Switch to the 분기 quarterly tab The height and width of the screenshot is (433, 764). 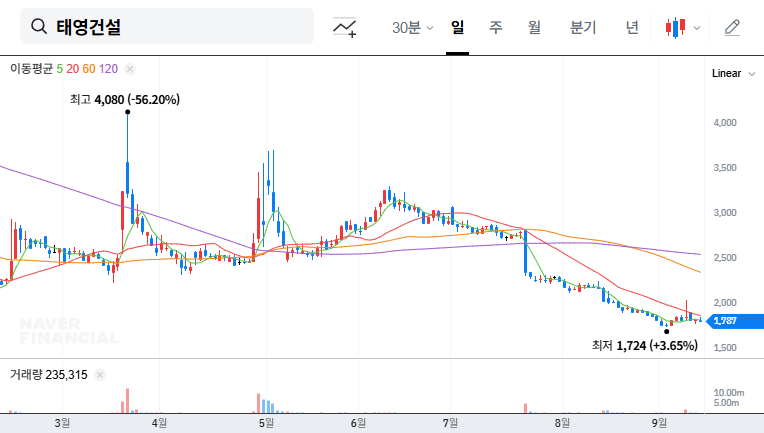point(583,27)
